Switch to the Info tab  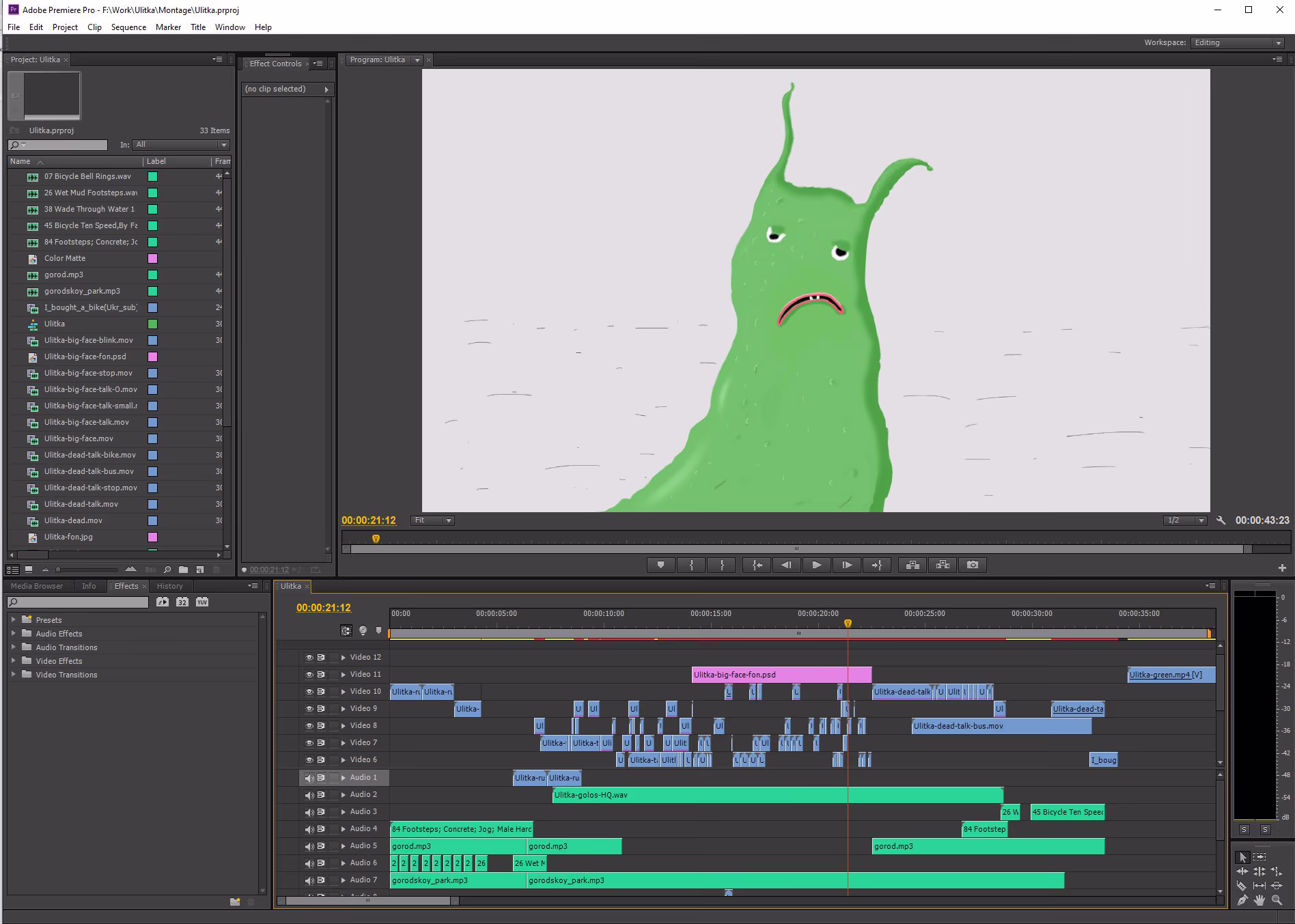coord(89,586)
